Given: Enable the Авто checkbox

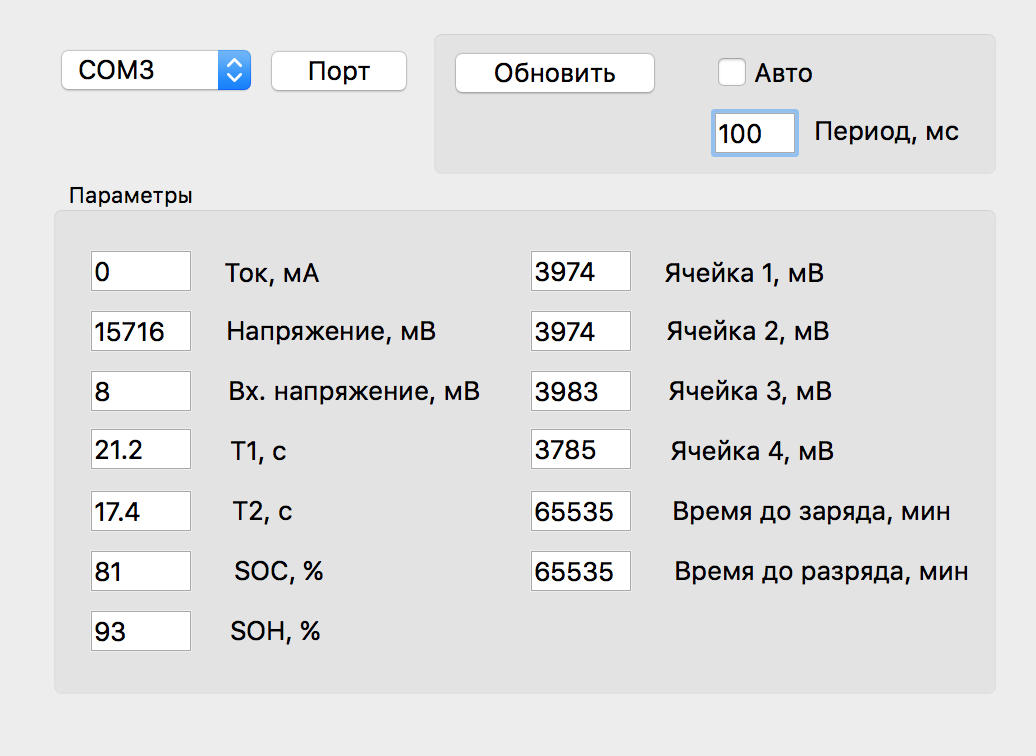Looking at the screenshot, I should coord(732,72).
